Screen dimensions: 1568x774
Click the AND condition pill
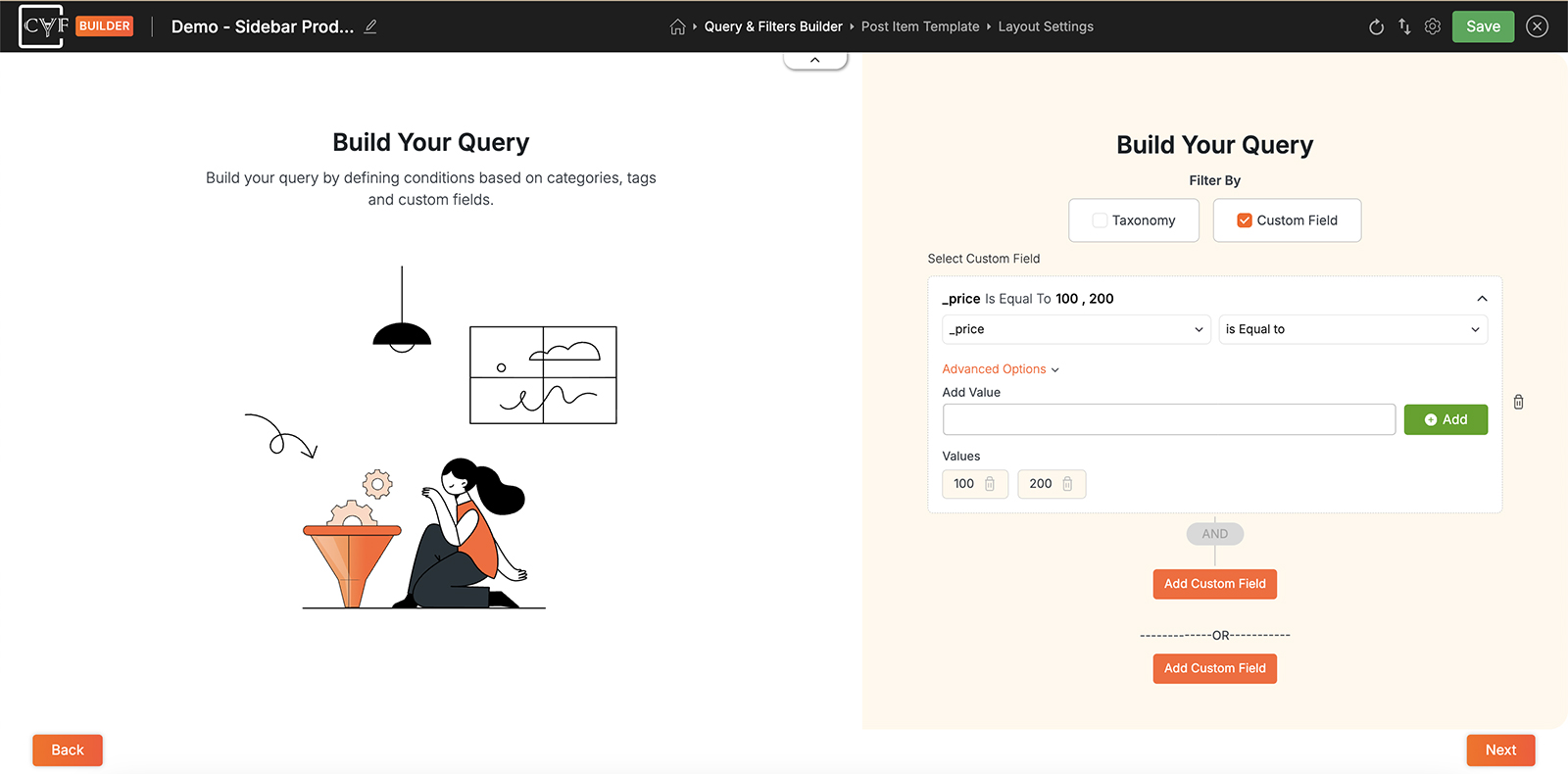pyautogui.click(x=1215, y=534)
